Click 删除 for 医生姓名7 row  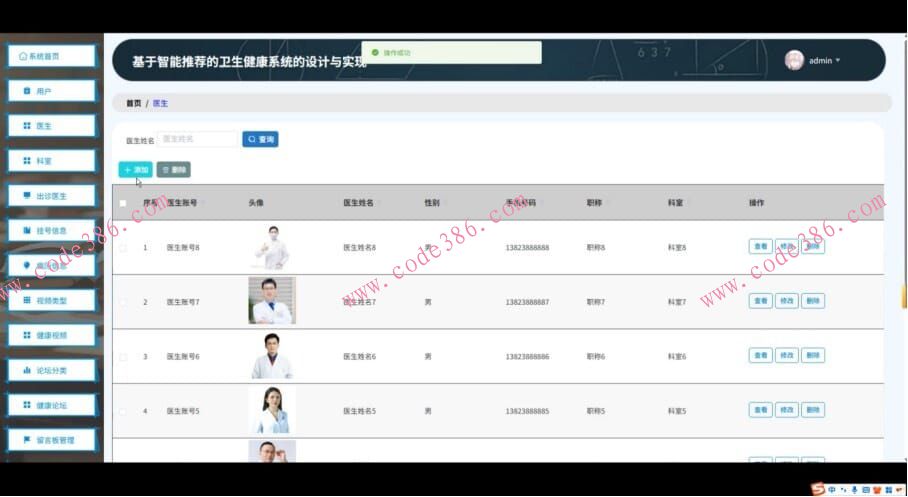[813, 301]
